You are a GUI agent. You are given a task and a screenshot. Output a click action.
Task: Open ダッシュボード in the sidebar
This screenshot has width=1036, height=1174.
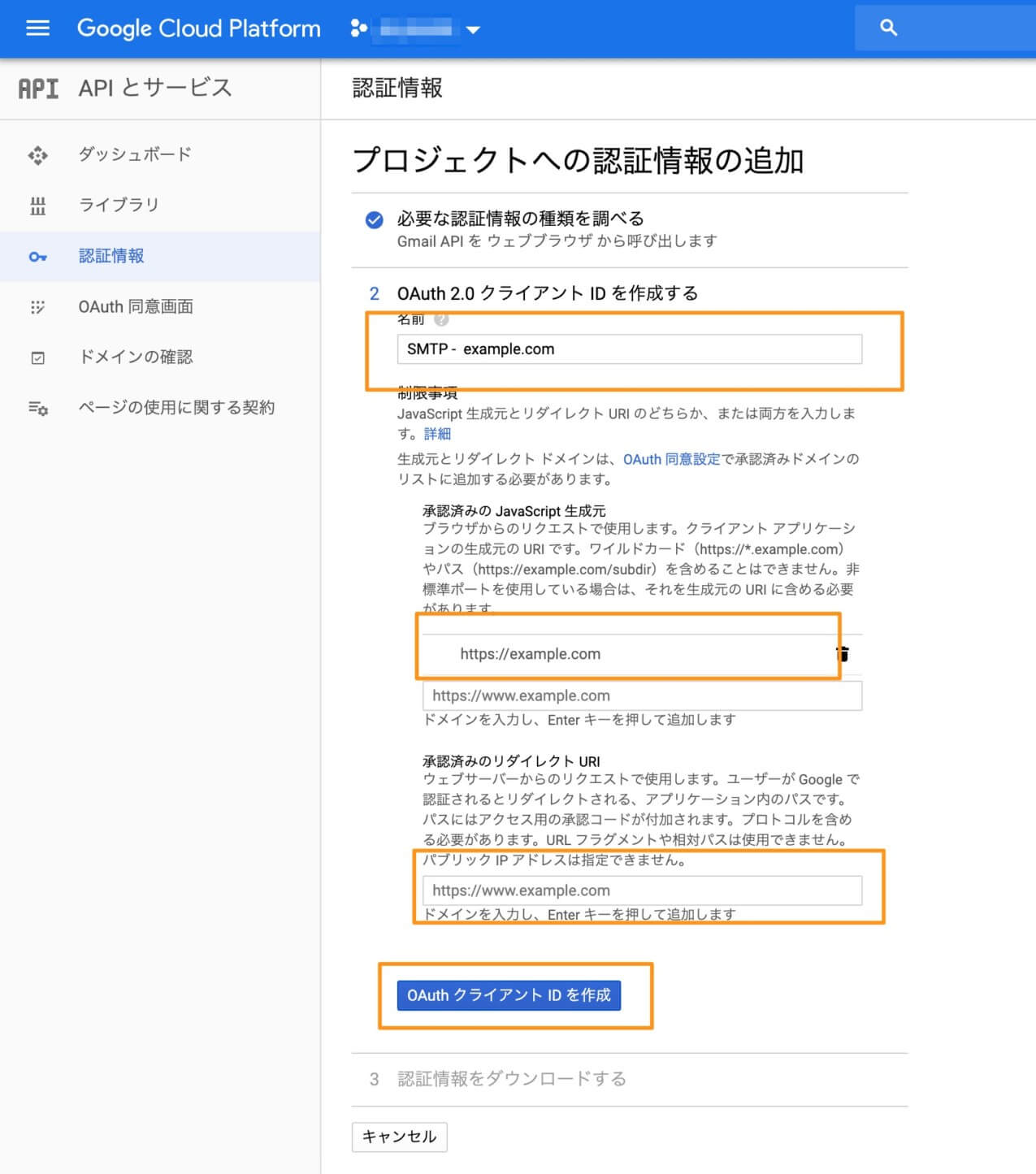coord(135,154)
